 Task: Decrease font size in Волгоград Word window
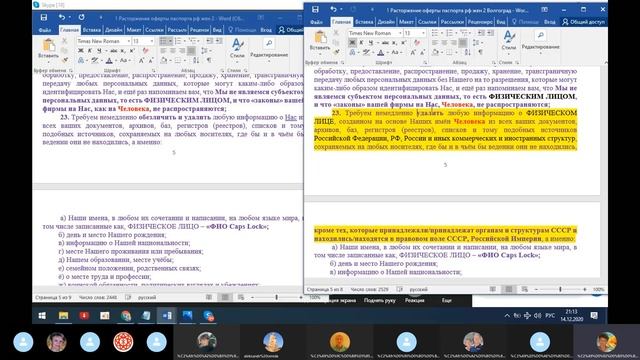point(422,52)
